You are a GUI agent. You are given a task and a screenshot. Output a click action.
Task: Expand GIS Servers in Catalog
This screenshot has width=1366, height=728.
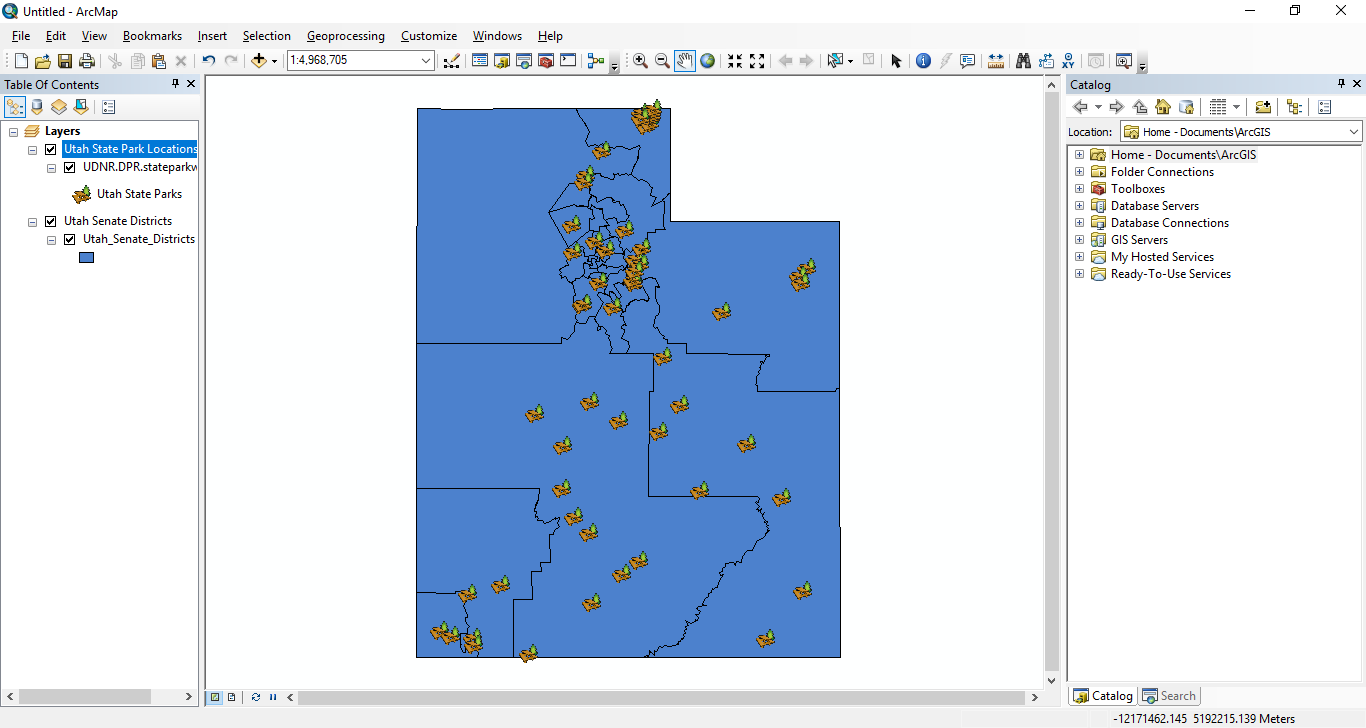[x=1079, y=240]
